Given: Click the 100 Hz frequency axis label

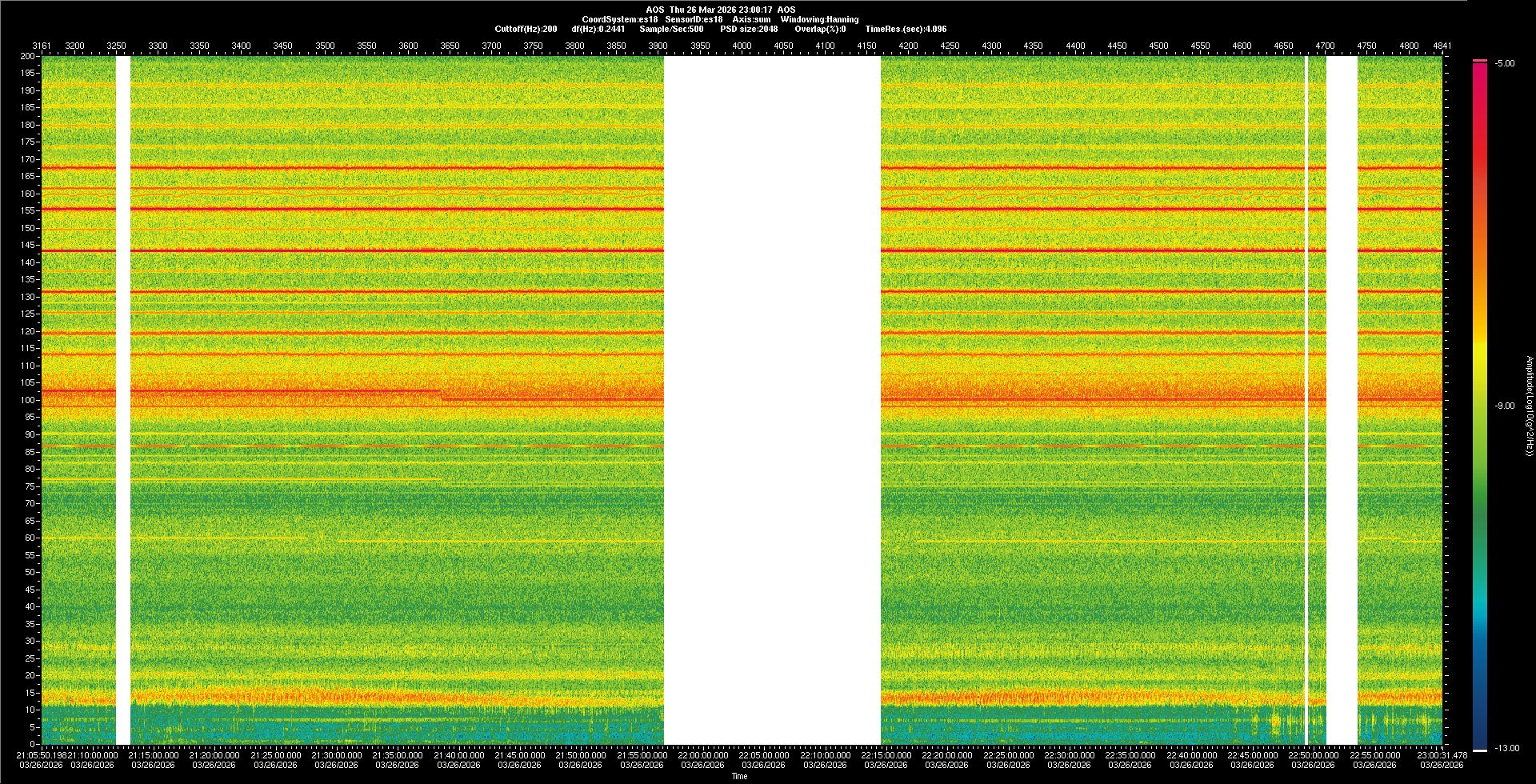Looking at the screenshot, I should tap(28, 400).
